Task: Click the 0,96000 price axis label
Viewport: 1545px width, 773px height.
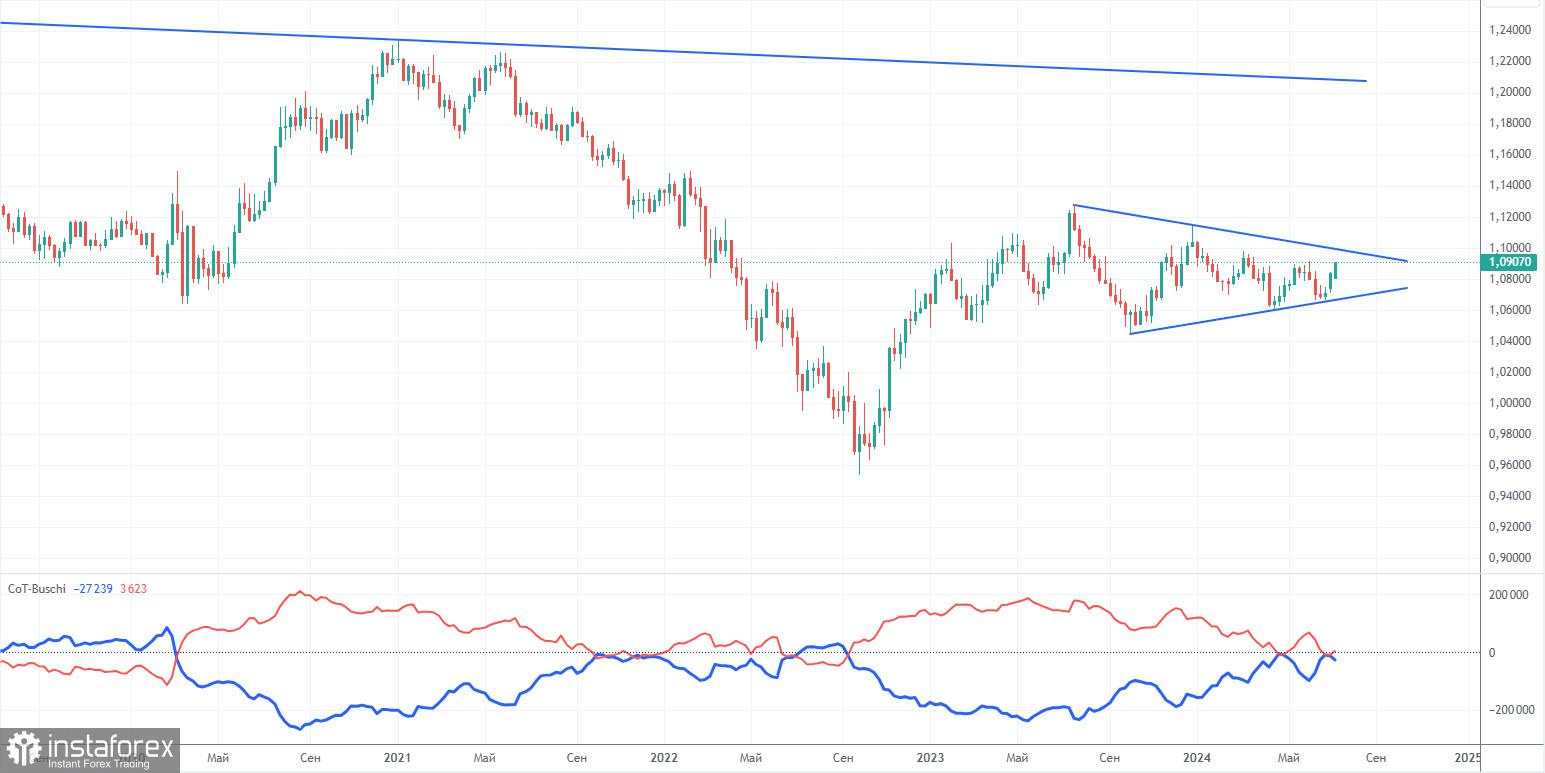Action: [x=1510, y=465]
